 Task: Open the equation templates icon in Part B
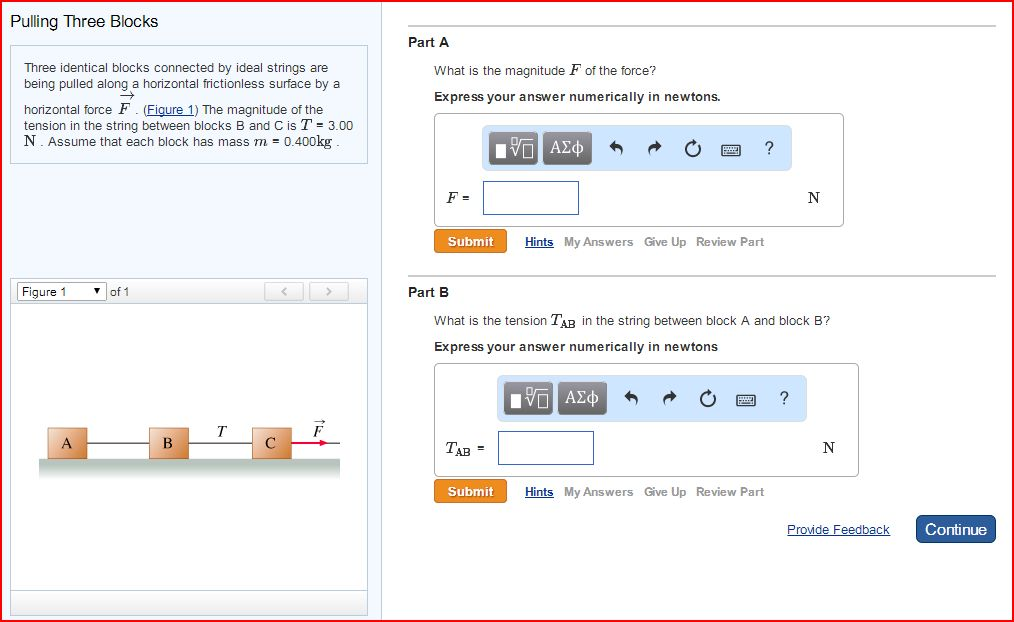(x=527, y=398)
